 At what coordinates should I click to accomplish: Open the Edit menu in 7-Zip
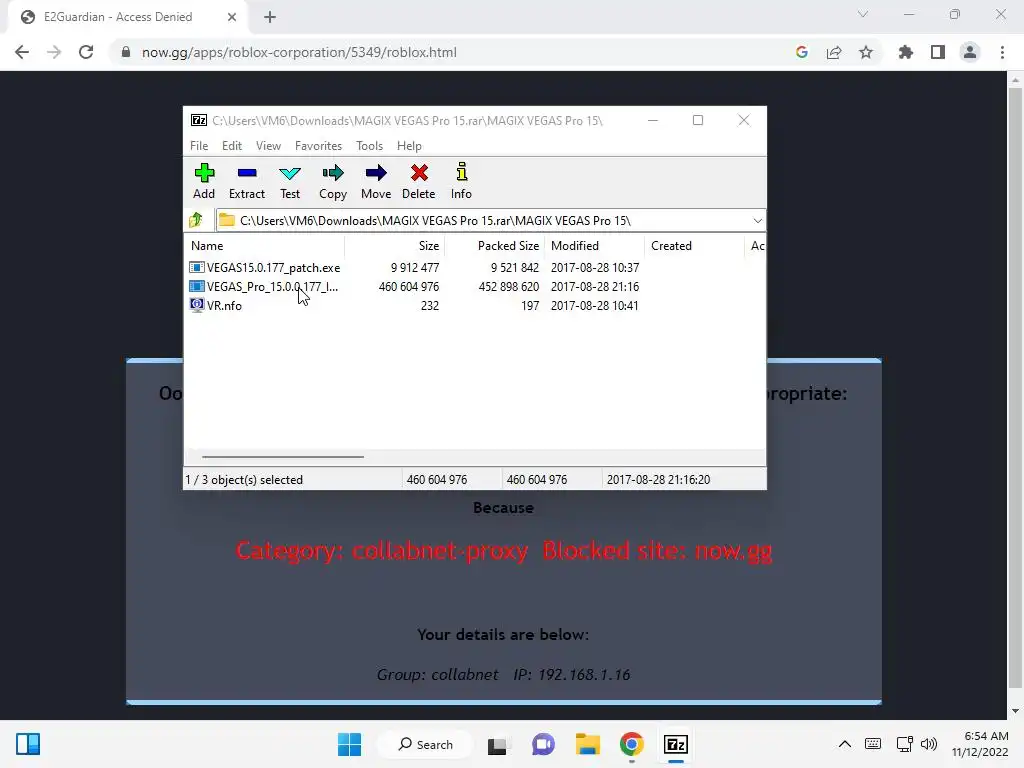click(x=232, y=146)
